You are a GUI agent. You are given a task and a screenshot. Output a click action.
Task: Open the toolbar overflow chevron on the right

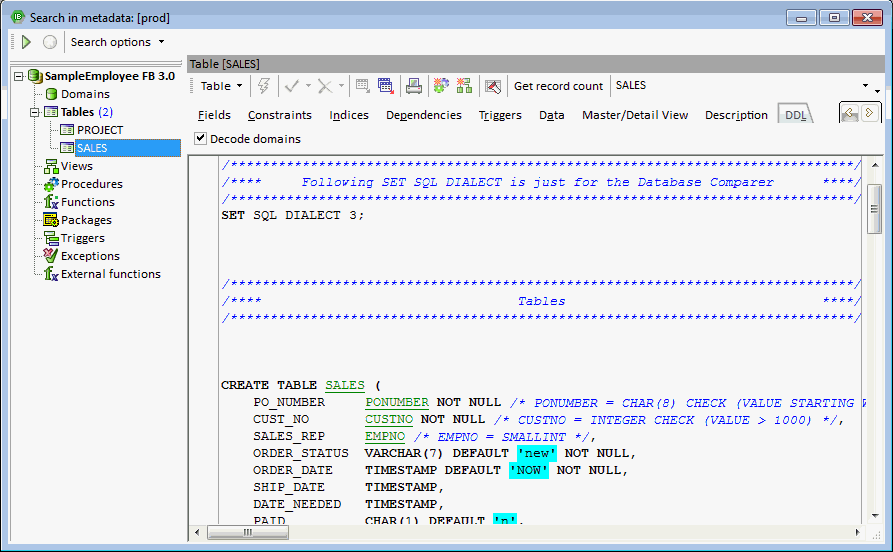click(x=878, y=91)
